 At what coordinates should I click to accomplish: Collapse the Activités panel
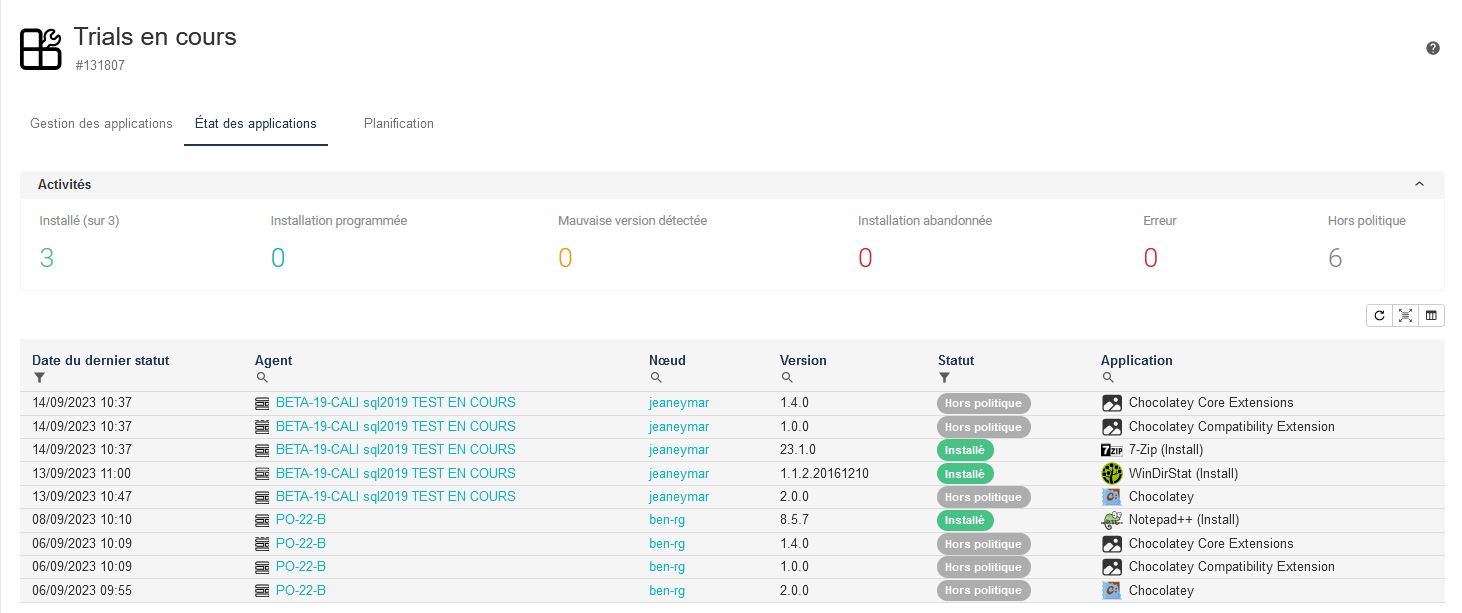[x=1418, y=185]
